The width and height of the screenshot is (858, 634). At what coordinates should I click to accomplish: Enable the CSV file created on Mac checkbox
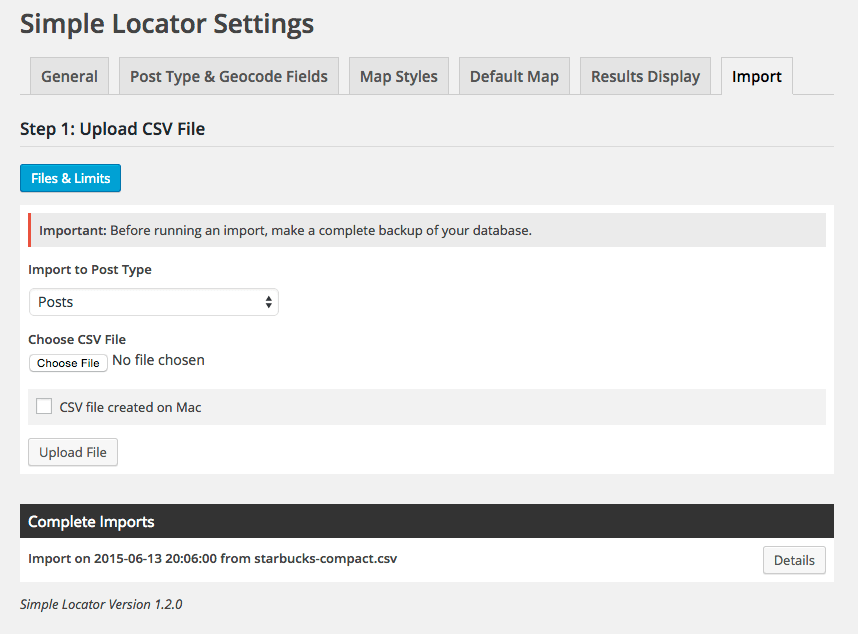(x=44, y=406)
